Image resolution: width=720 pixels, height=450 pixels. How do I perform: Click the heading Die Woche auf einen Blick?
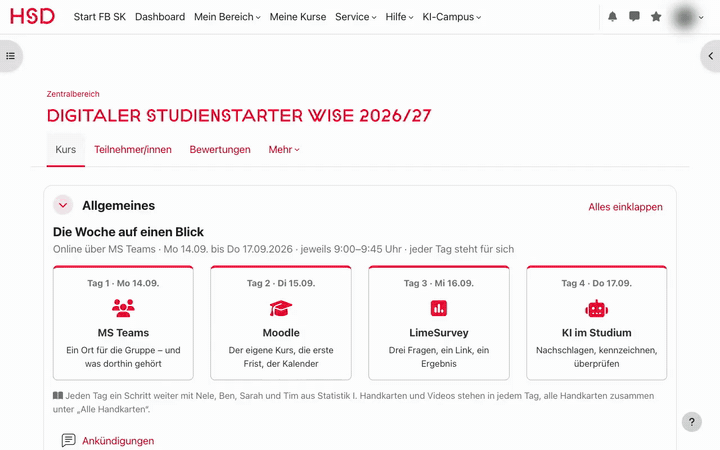[x=128, y=232]
